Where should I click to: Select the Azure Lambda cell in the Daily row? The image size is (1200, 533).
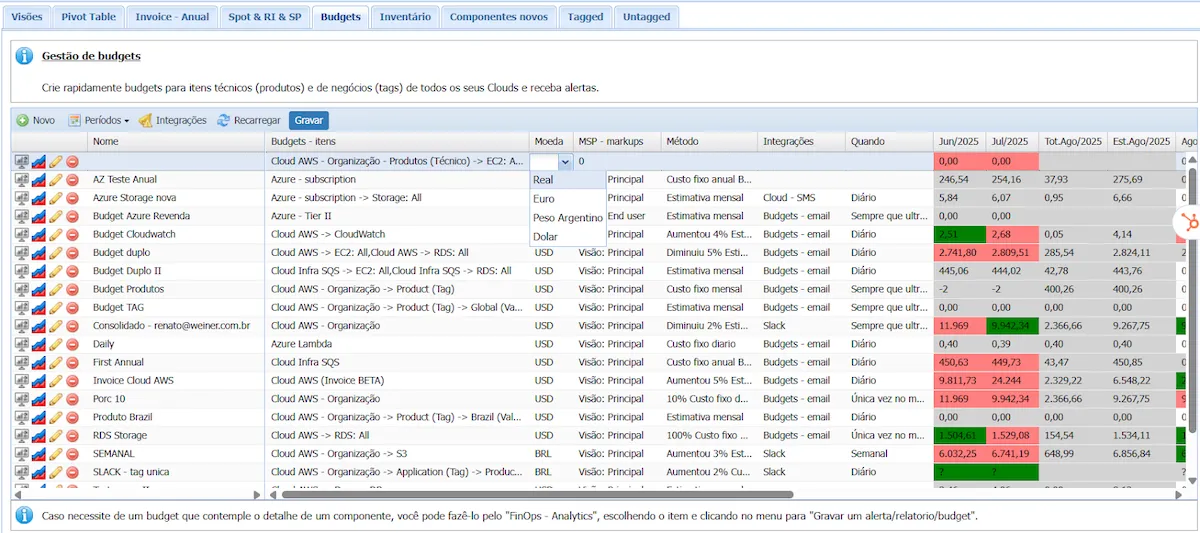pos(397,344)
